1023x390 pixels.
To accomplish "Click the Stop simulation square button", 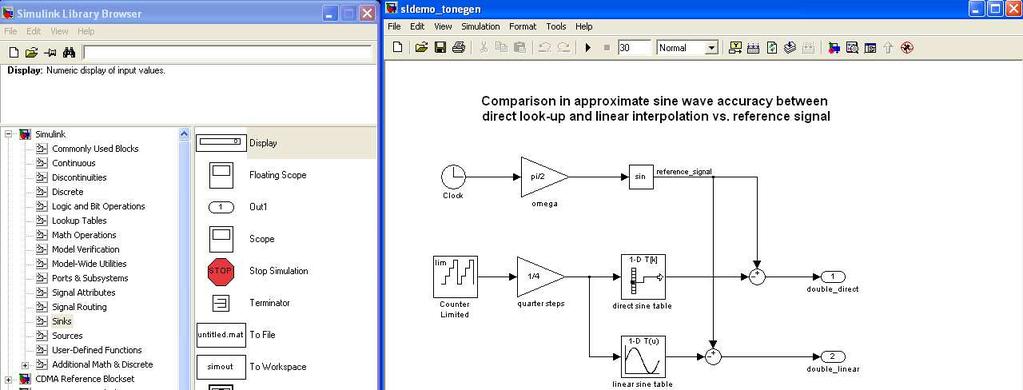I will click(606, 48).
